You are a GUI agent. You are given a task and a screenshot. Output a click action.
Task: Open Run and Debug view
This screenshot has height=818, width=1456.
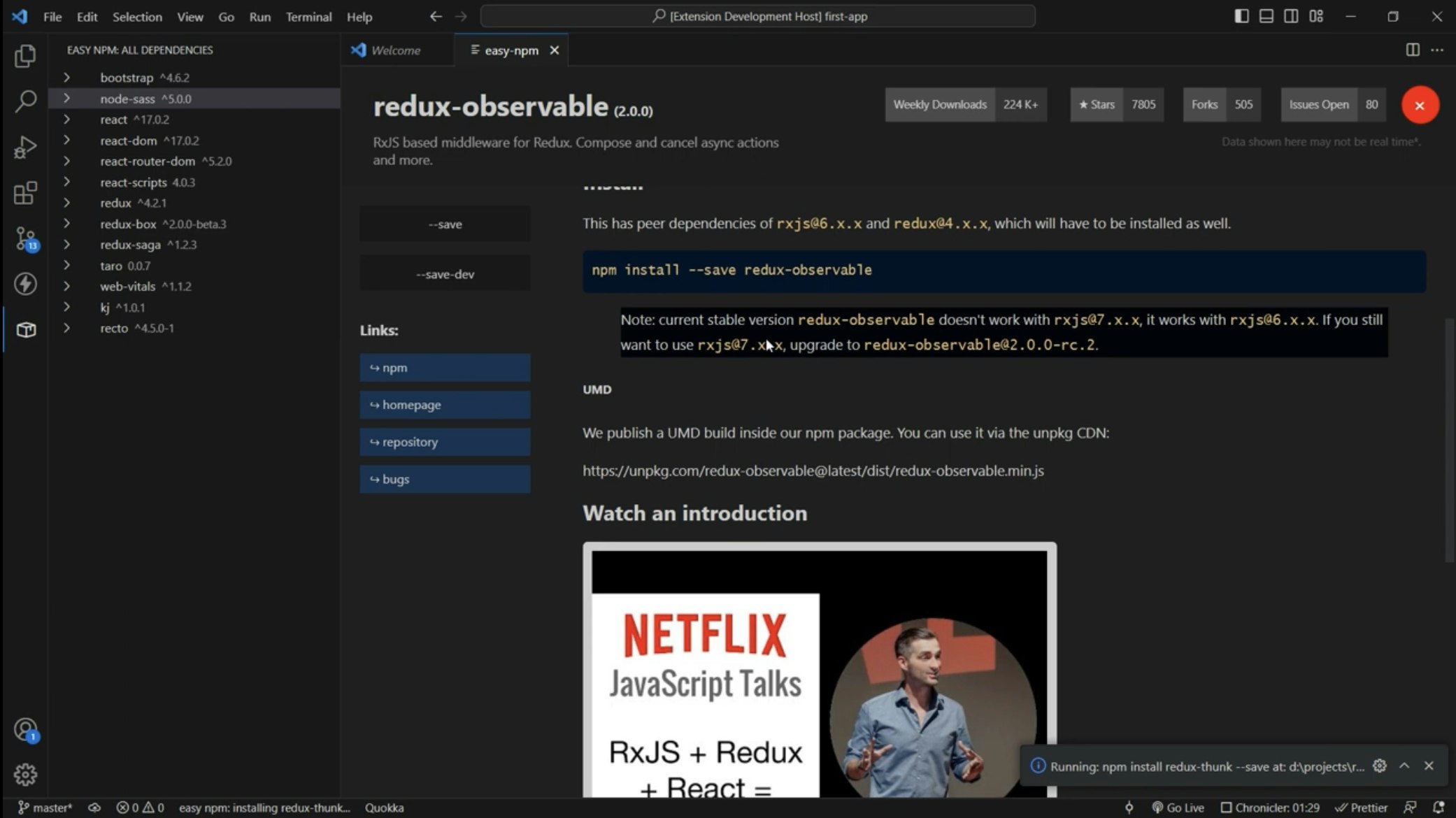click(x=25, y=147)
